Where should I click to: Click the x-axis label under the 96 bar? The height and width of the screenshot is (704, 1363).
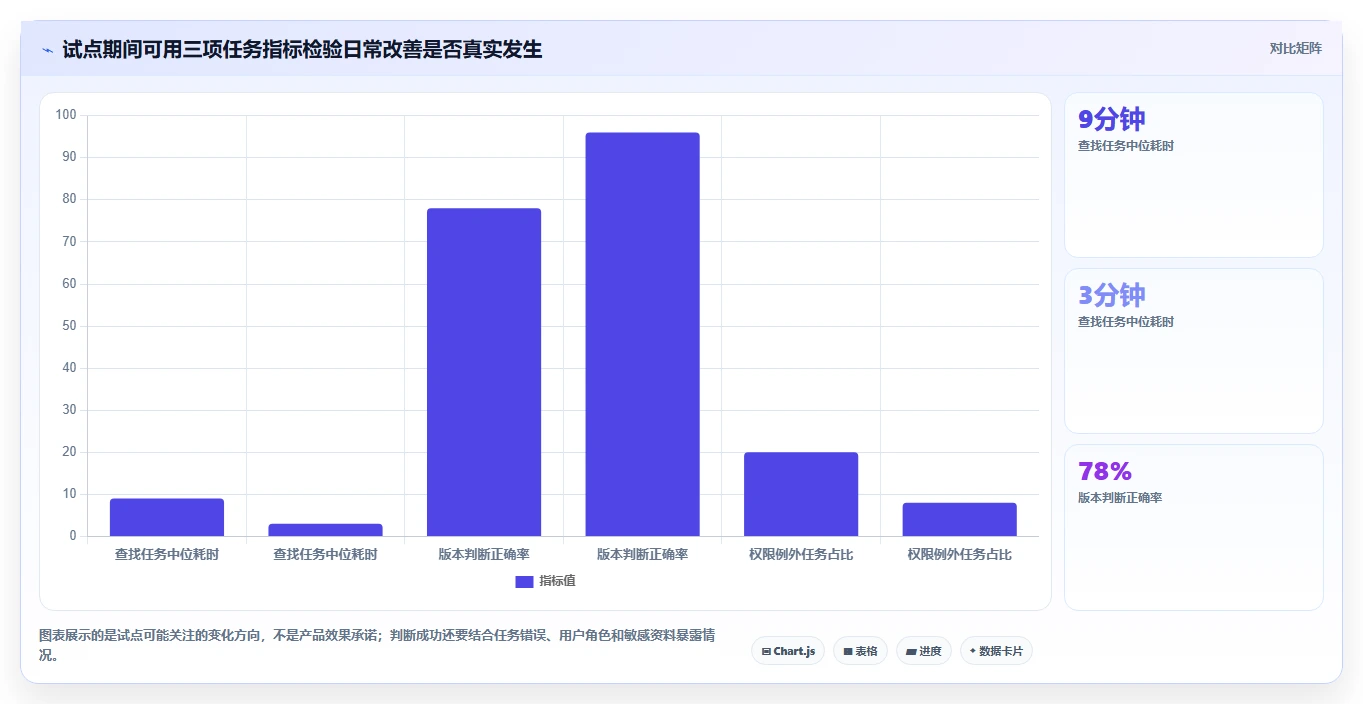click(642, 554)
